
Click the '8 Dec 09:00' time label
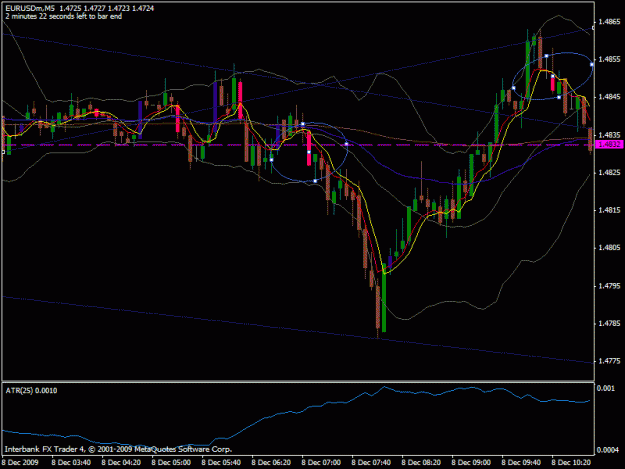471,462
